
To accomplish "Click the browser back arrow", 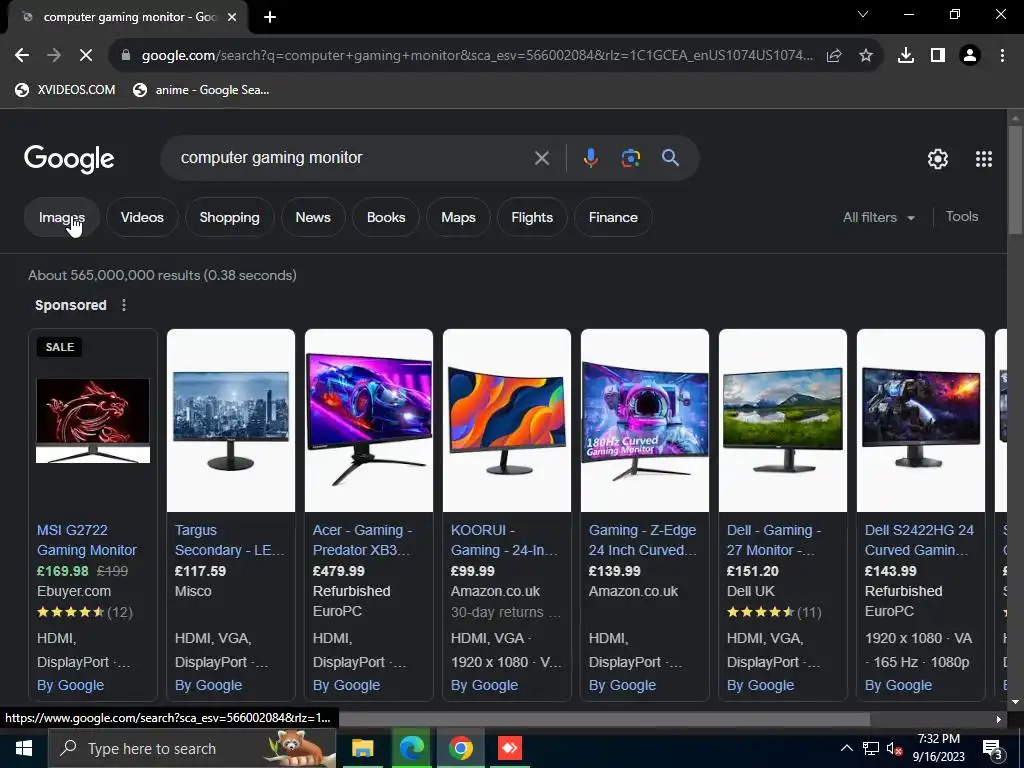I will (22, 56).
